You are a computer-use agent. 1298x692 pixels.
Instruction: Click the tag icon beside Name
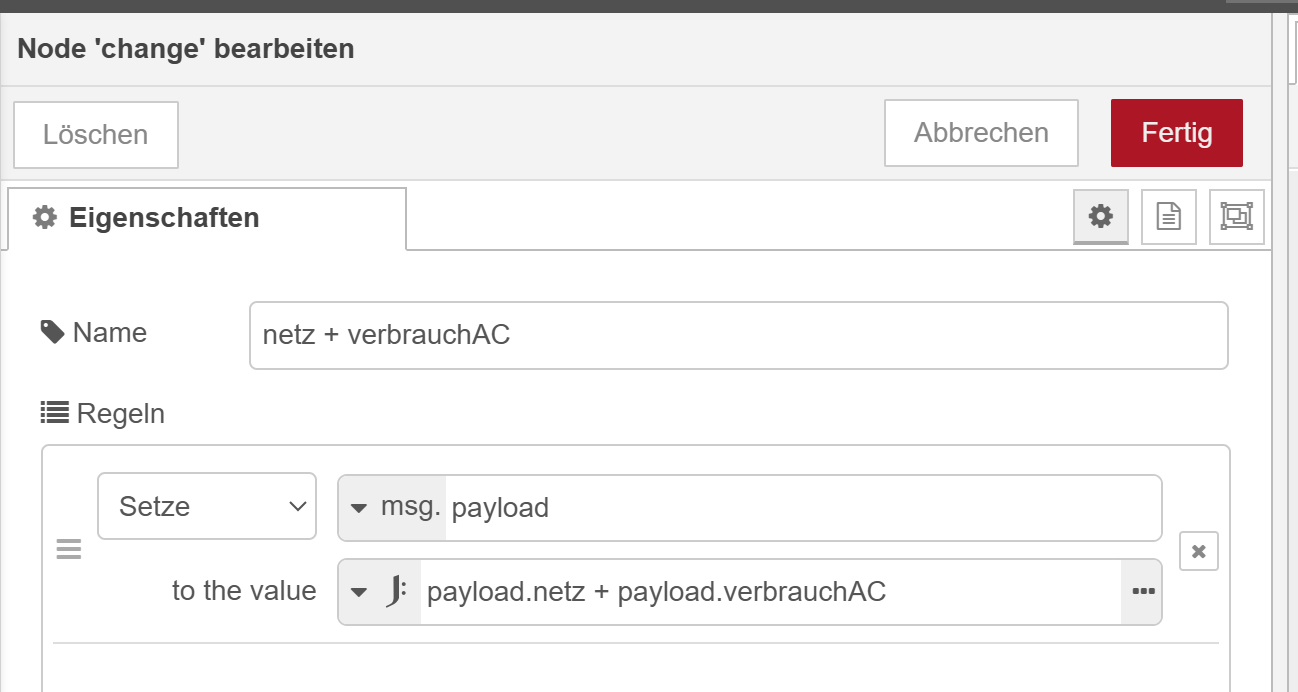[x=53, y=332]
